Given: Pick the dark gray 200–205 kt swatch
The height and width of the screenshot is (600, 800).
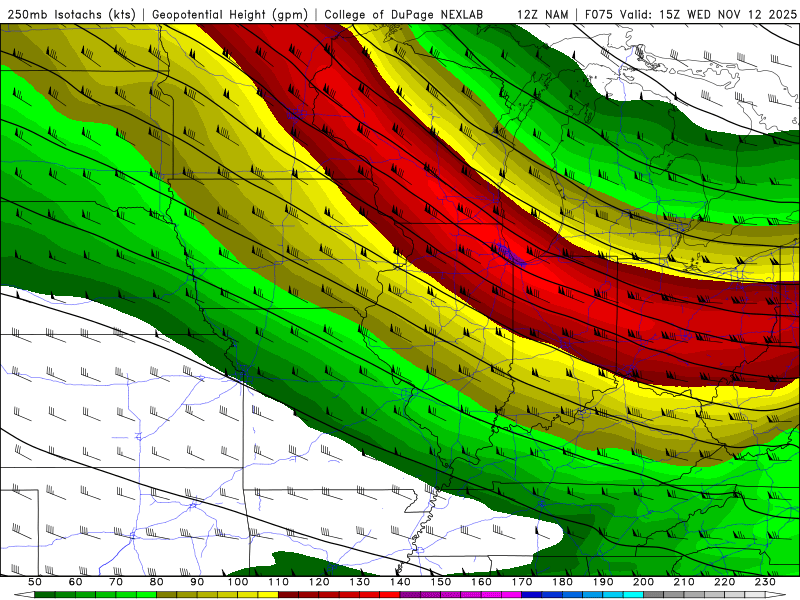Looking at the screenshot, I should click(654, 594).
